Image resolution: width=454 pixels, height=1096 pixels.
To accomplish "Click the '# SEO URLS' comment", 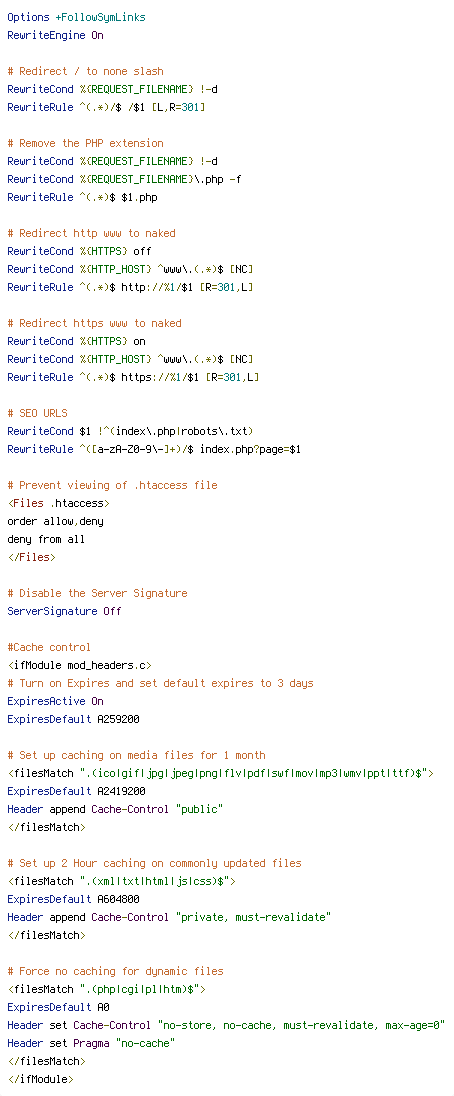I will (x=37, y=413).
